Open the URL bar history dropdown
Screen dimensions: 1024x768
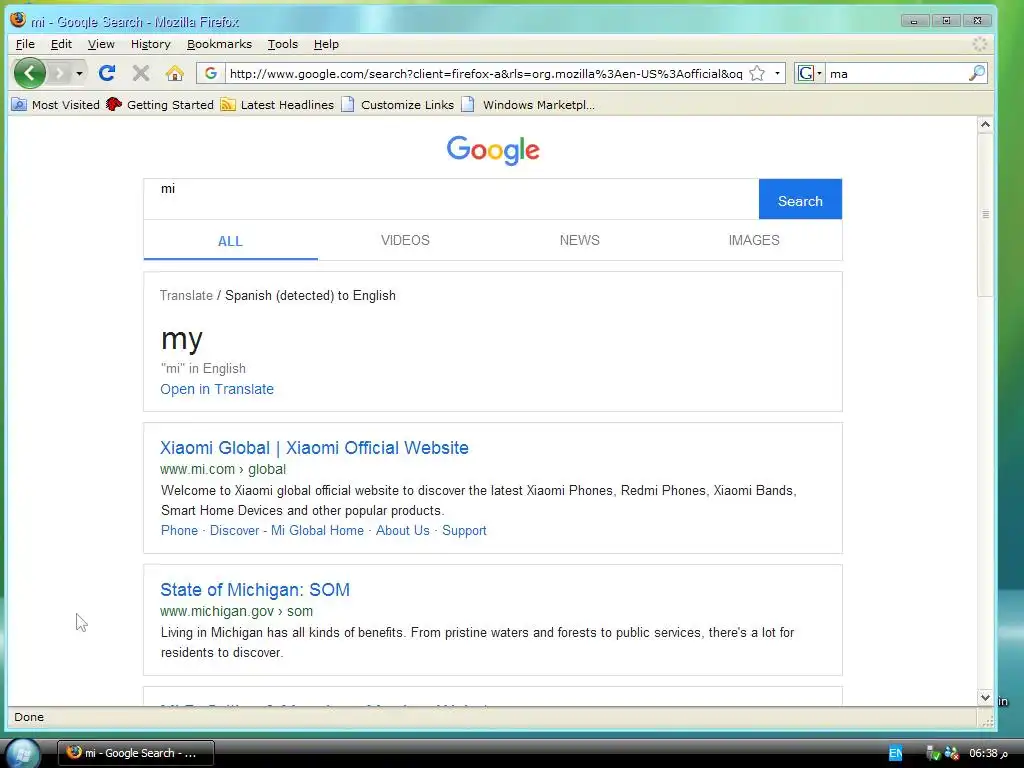click(x=777, y=73)
